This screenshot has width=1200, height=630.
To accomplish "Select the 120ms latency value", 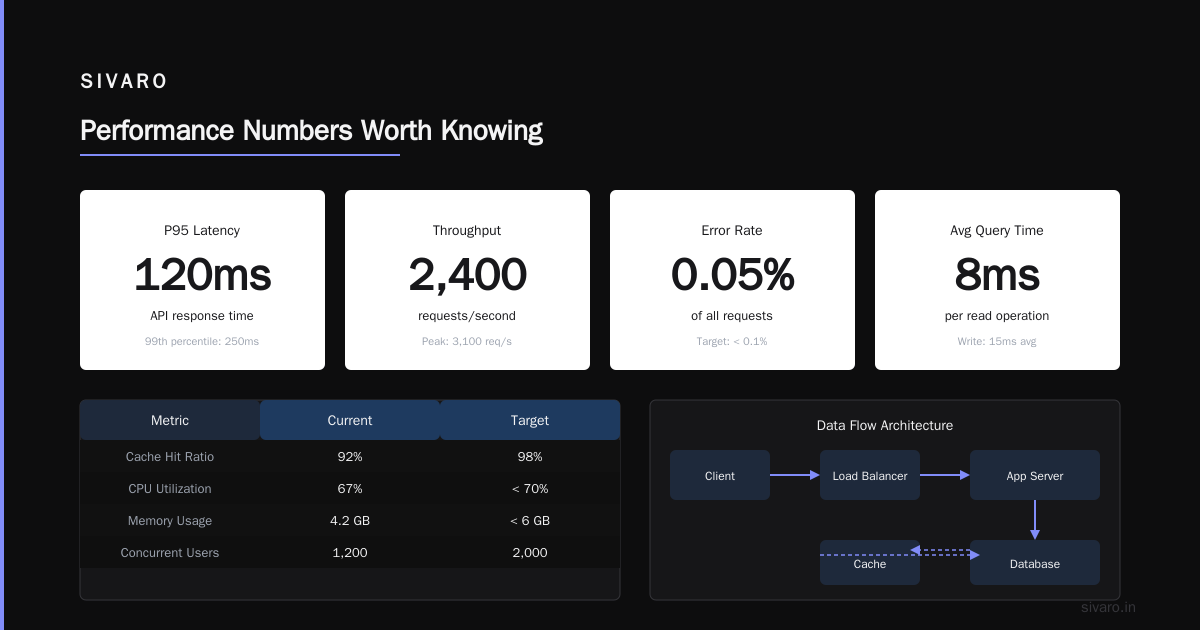I will point(202,274).
